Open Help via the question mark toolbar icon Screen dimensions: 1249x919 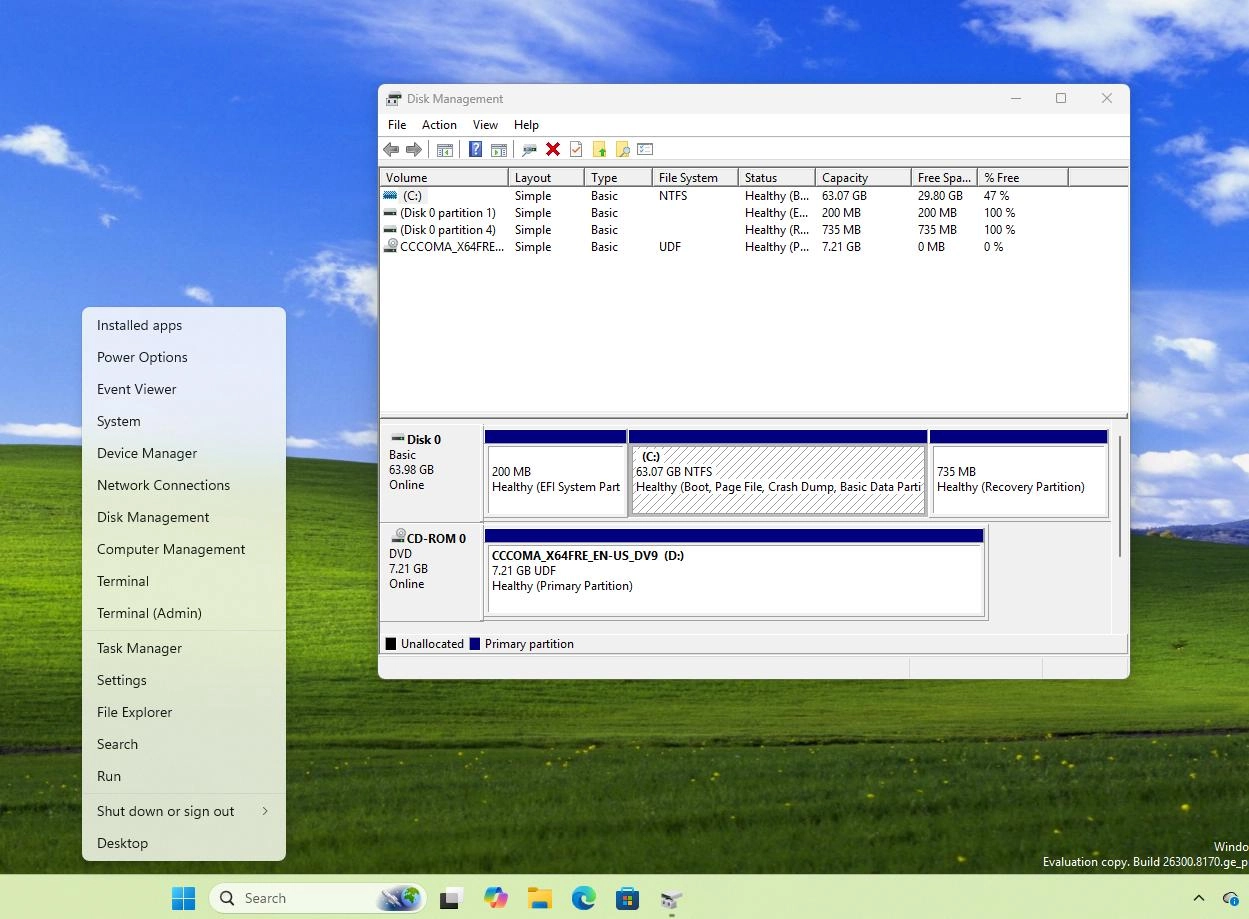[x=475, y=149]
